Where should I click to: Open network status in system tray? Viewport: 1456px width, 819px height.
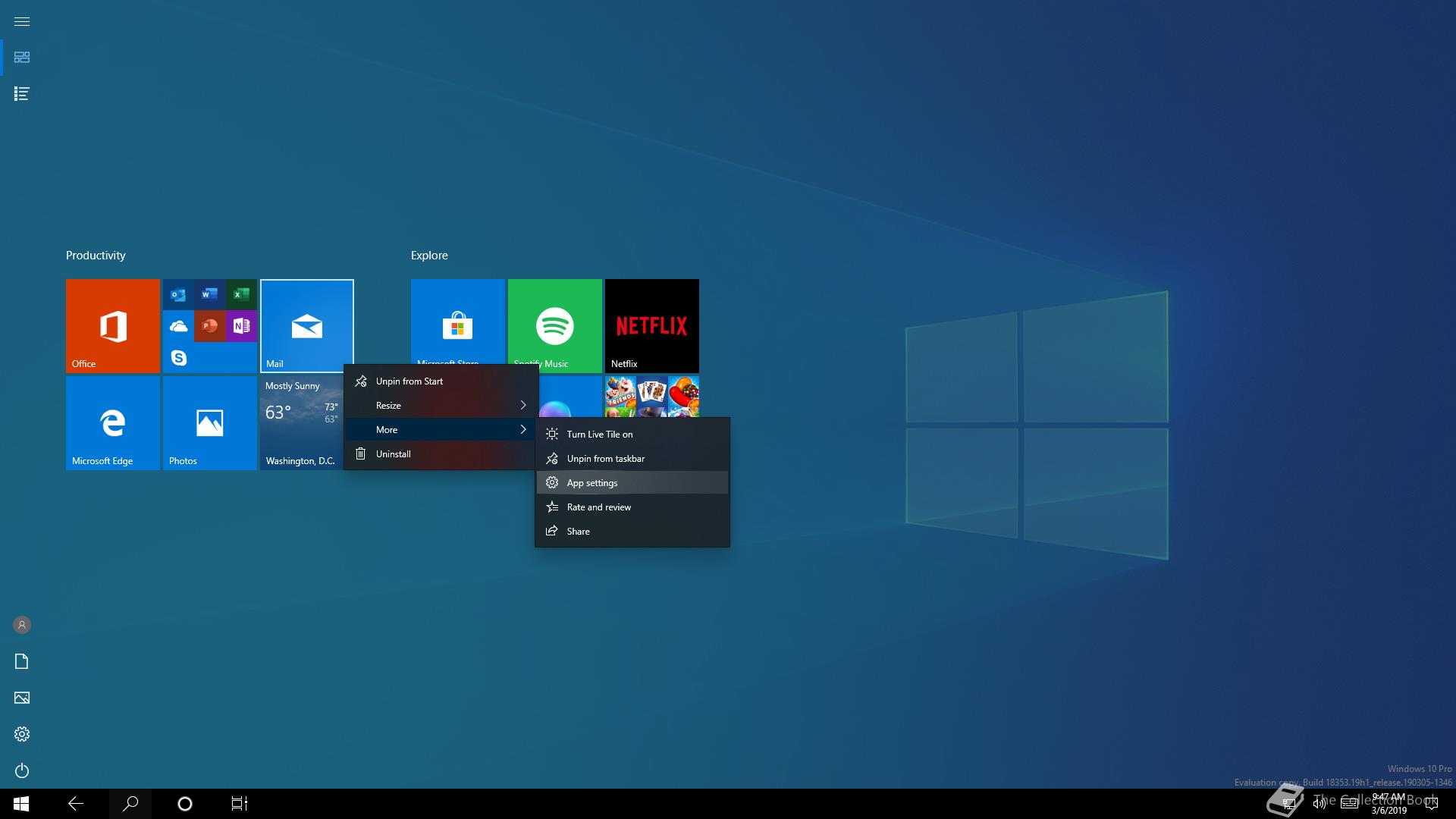(1288, 804)
